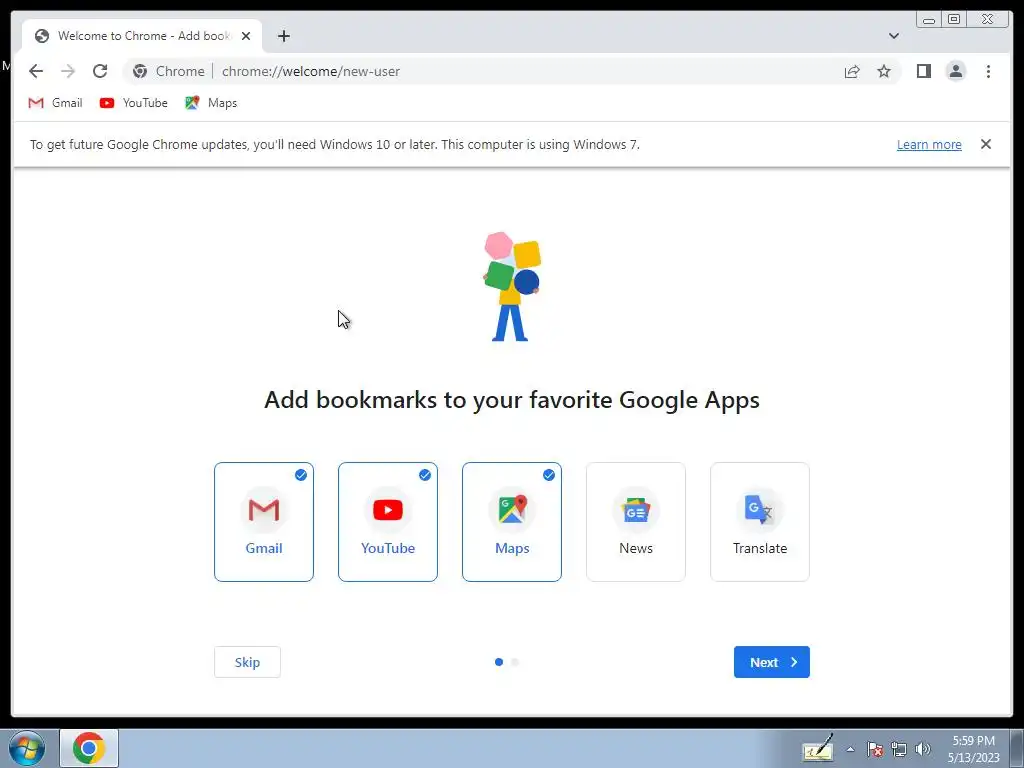Open the side panel icon
This screenshot has height=768, width=1024.
point(923,71)
